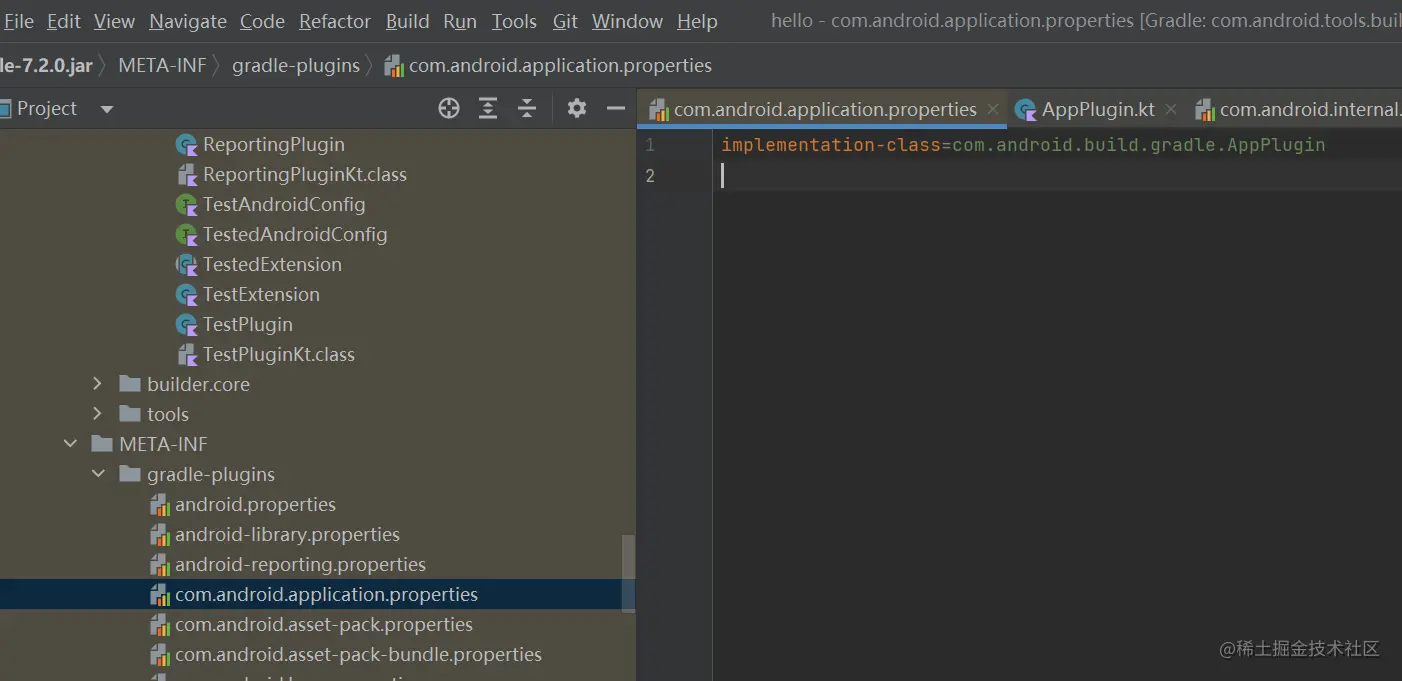Open the Git menu

(565, 21)
